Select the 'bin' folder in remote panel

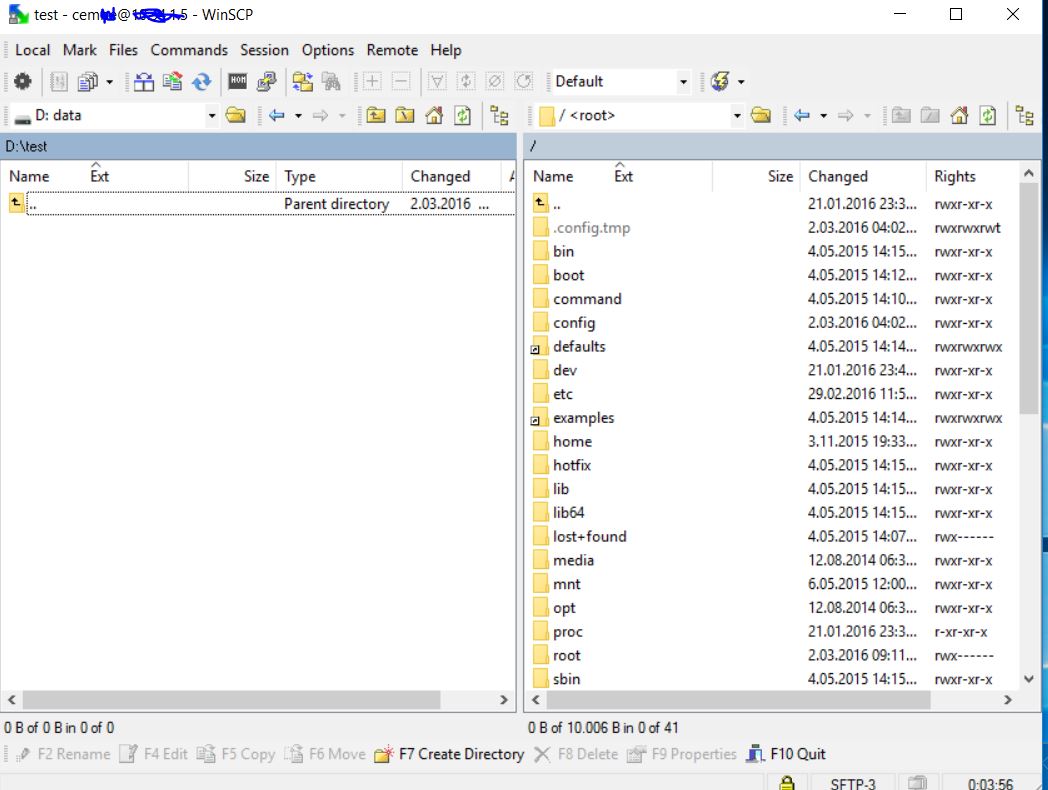point(563,252)
